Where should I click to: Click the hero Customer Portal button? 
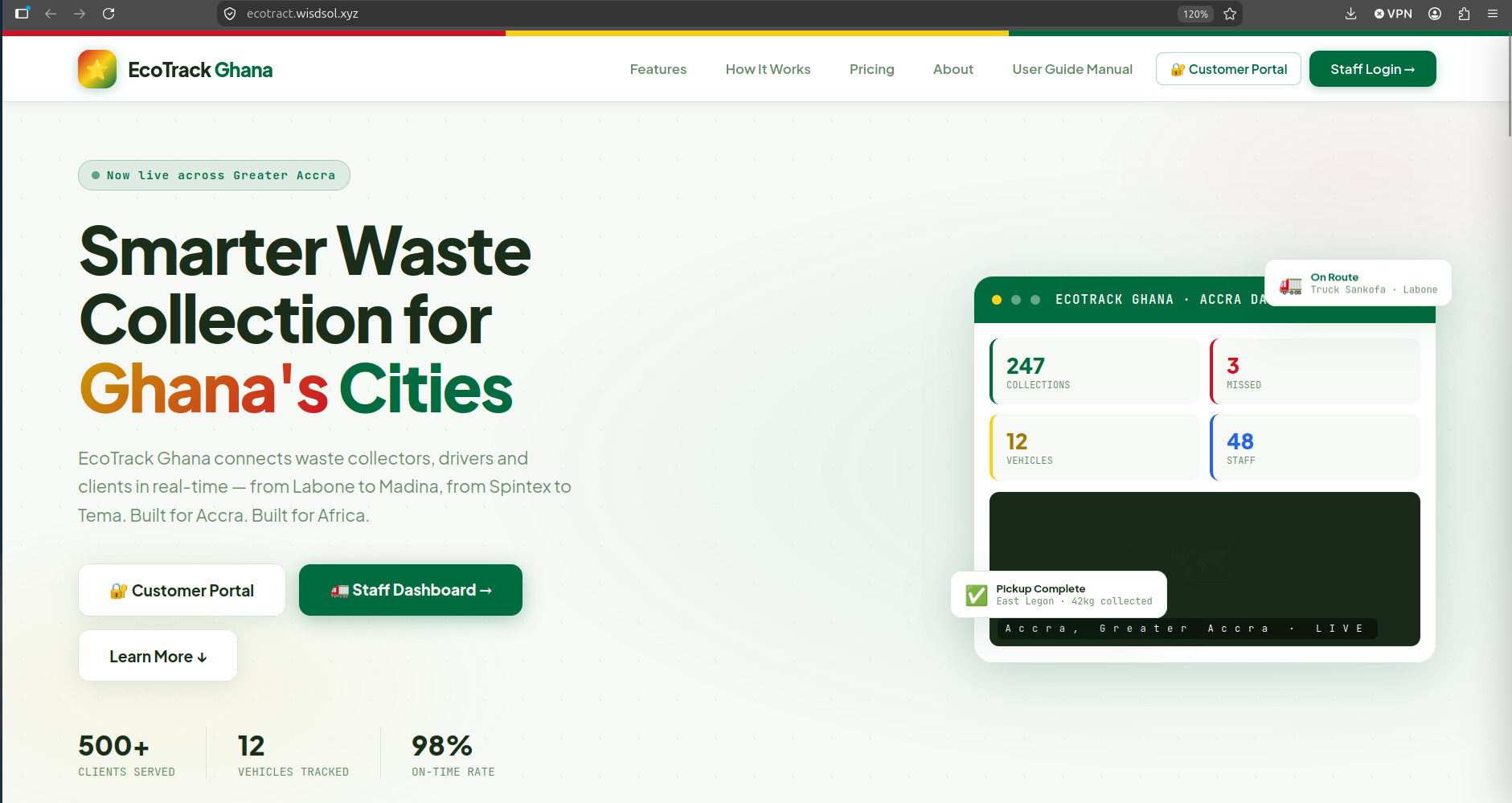pos(182,590)
